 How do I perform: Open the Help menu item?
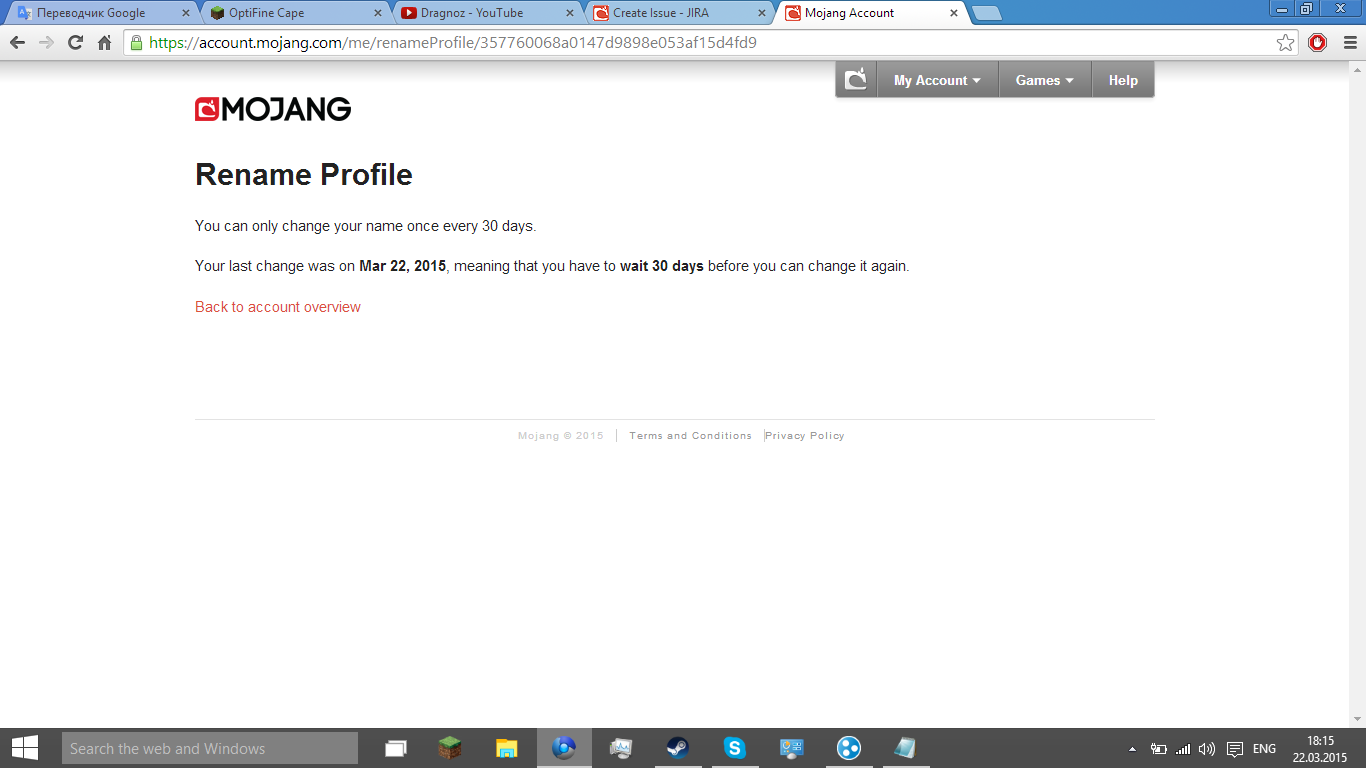click(1123, 80)
